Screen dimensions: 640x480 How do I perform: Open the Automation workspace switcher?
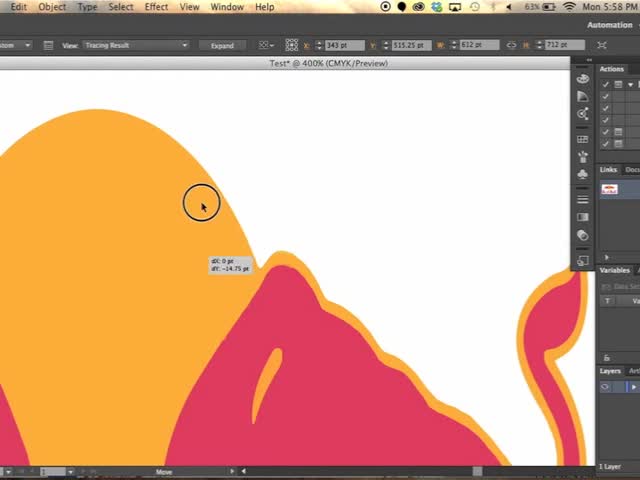[x=612, y=25]
